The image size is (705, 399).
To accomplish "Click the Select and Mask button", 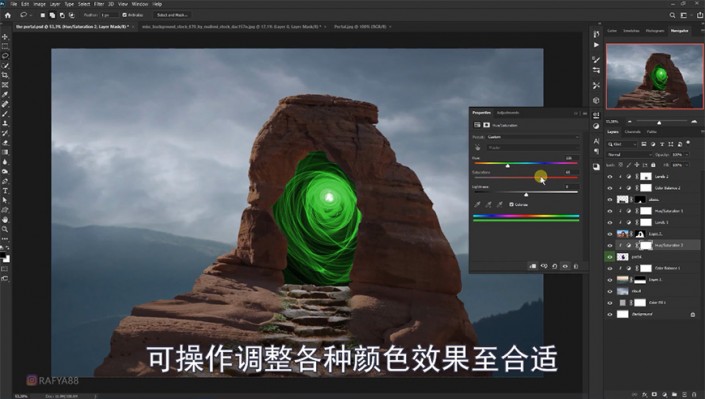I will [x=172, y=15].
